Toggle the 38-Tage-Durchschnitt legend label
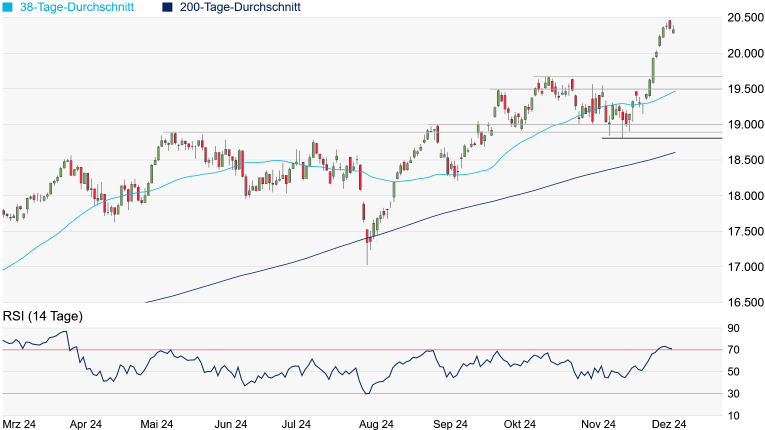 [x=77, y=8]
